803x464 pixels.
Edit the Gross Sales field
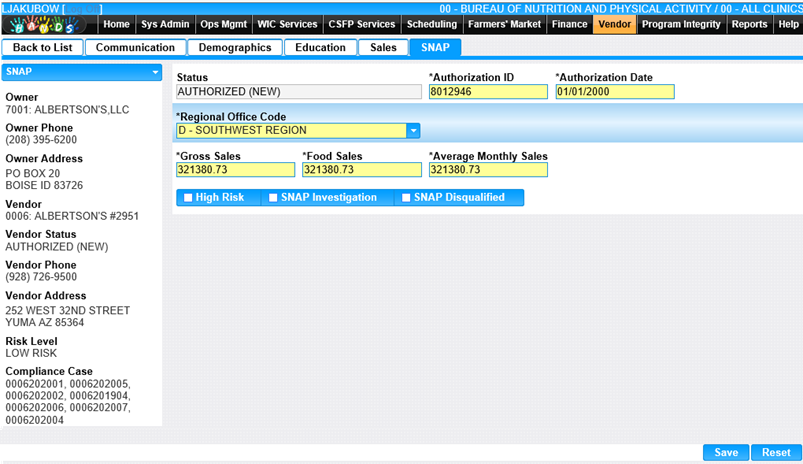(x=236, y=170)
